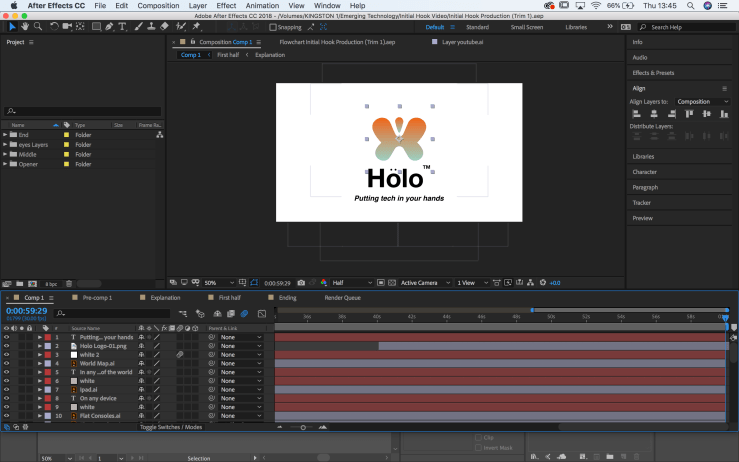Open the Animation menu
Image resolution: width=739 pixels, height=462 pixels.
262,6
